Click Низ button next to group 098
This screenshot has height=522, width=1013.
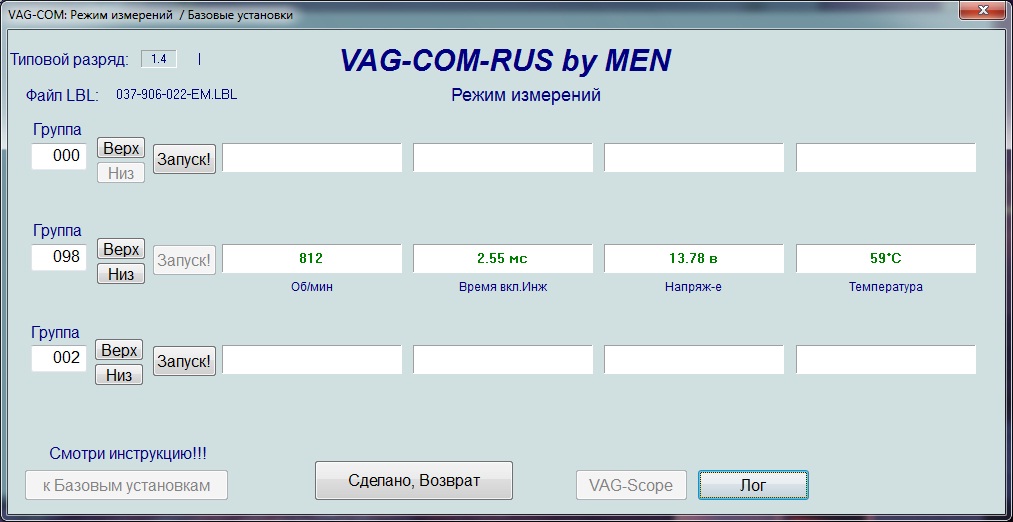121,274
